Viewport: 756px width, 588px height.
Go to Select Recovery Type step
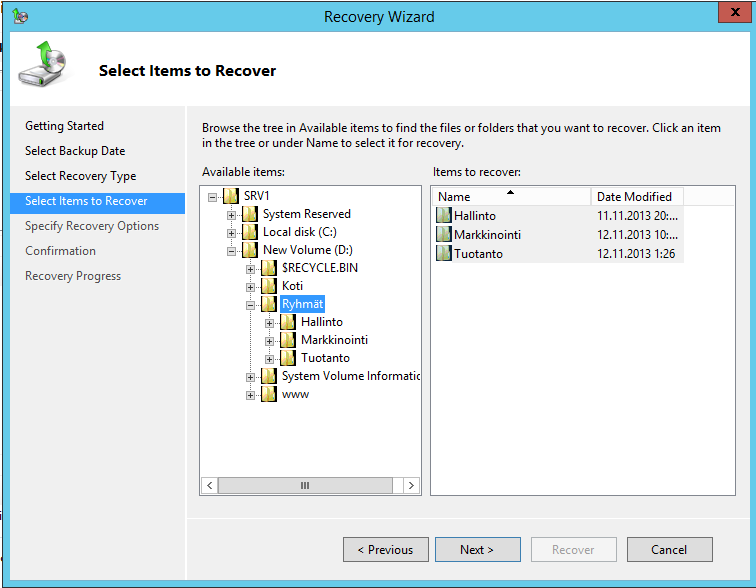(x=81, y=176)
